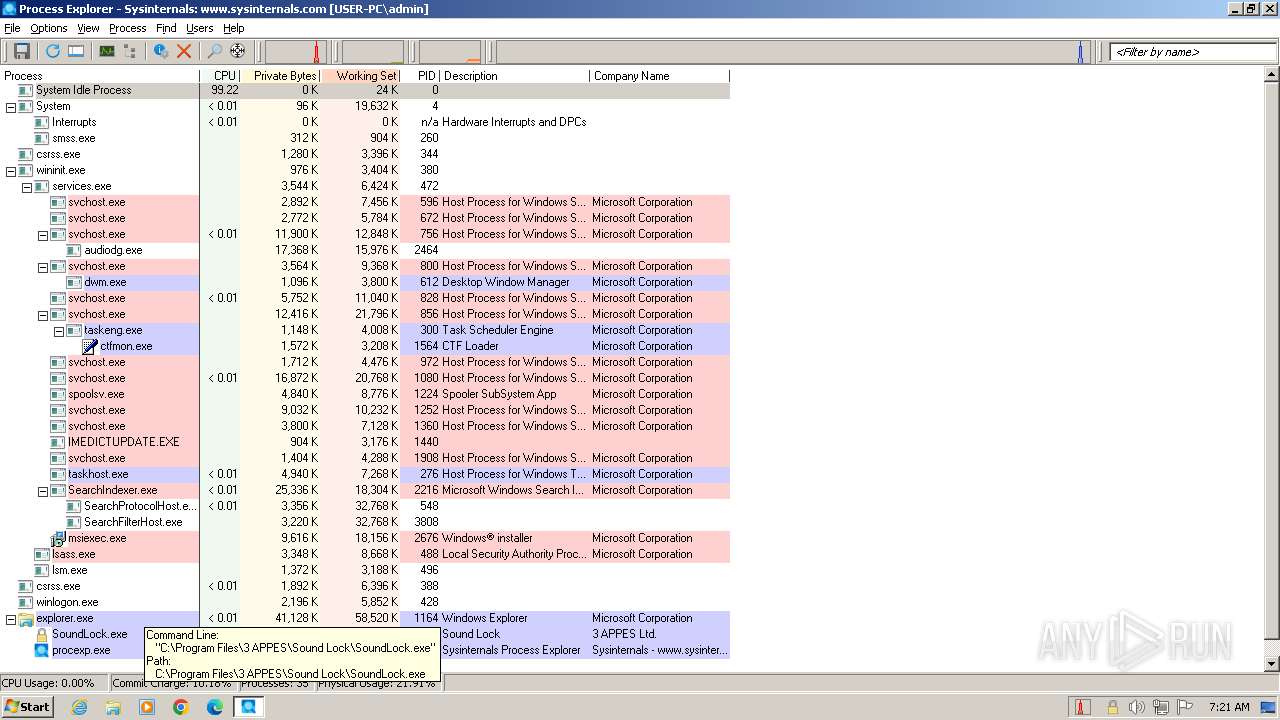1280x720 pixels.
Task: Open the Help menu
Action: (233, 28)
